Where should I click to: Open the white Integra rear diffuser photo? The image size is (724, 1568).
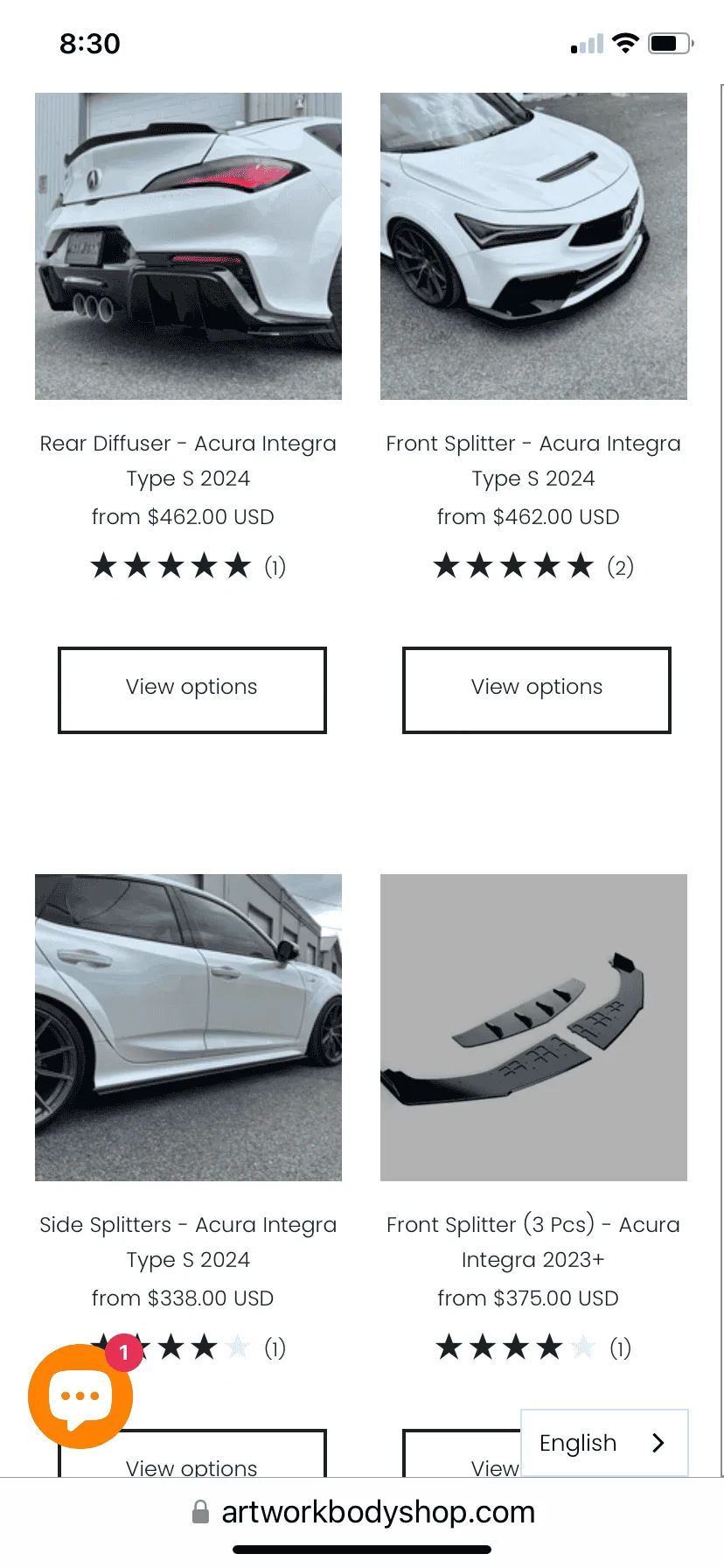click(x=188, y=247)
